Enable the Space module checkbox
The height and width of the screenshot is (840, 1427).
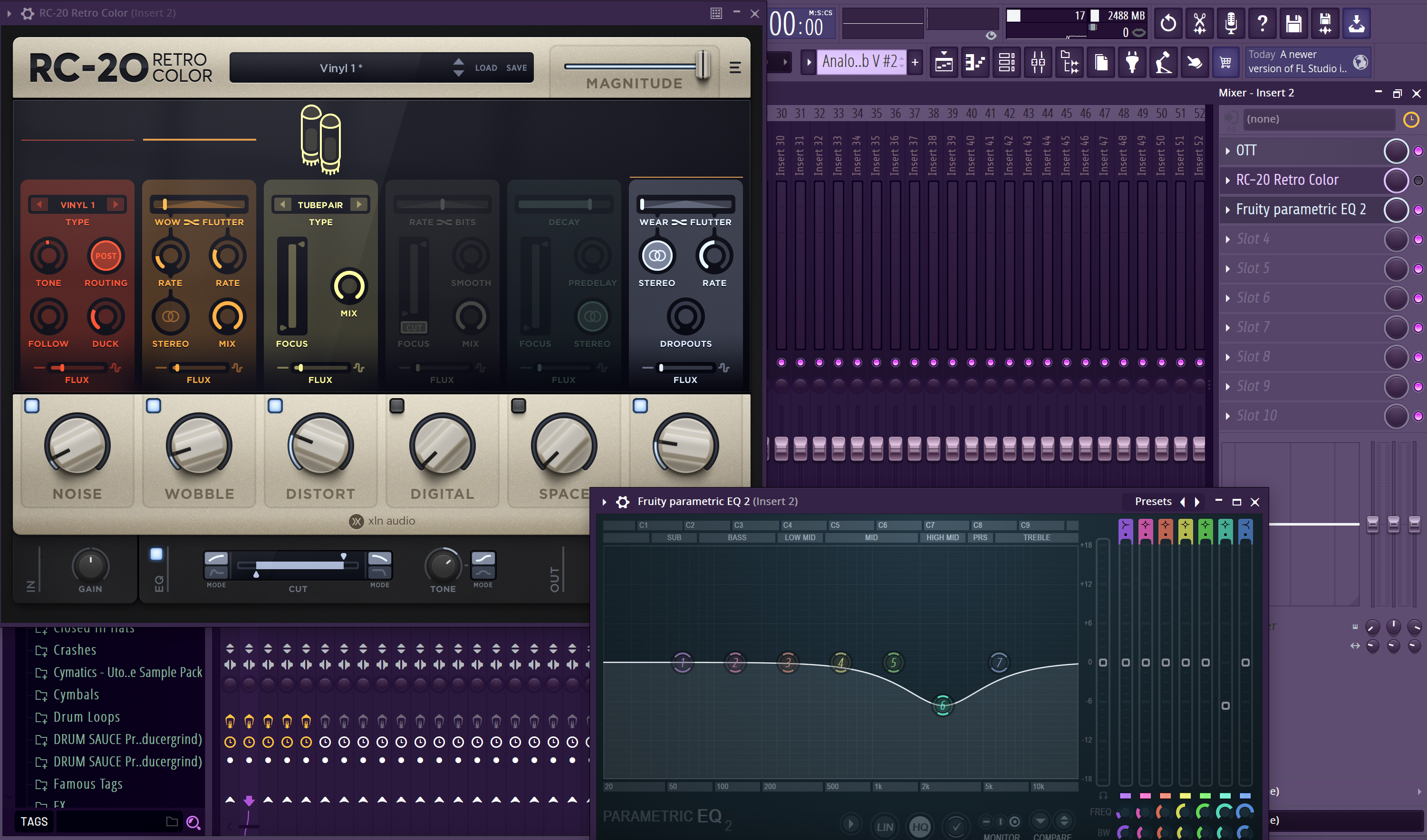pos(519,405)
